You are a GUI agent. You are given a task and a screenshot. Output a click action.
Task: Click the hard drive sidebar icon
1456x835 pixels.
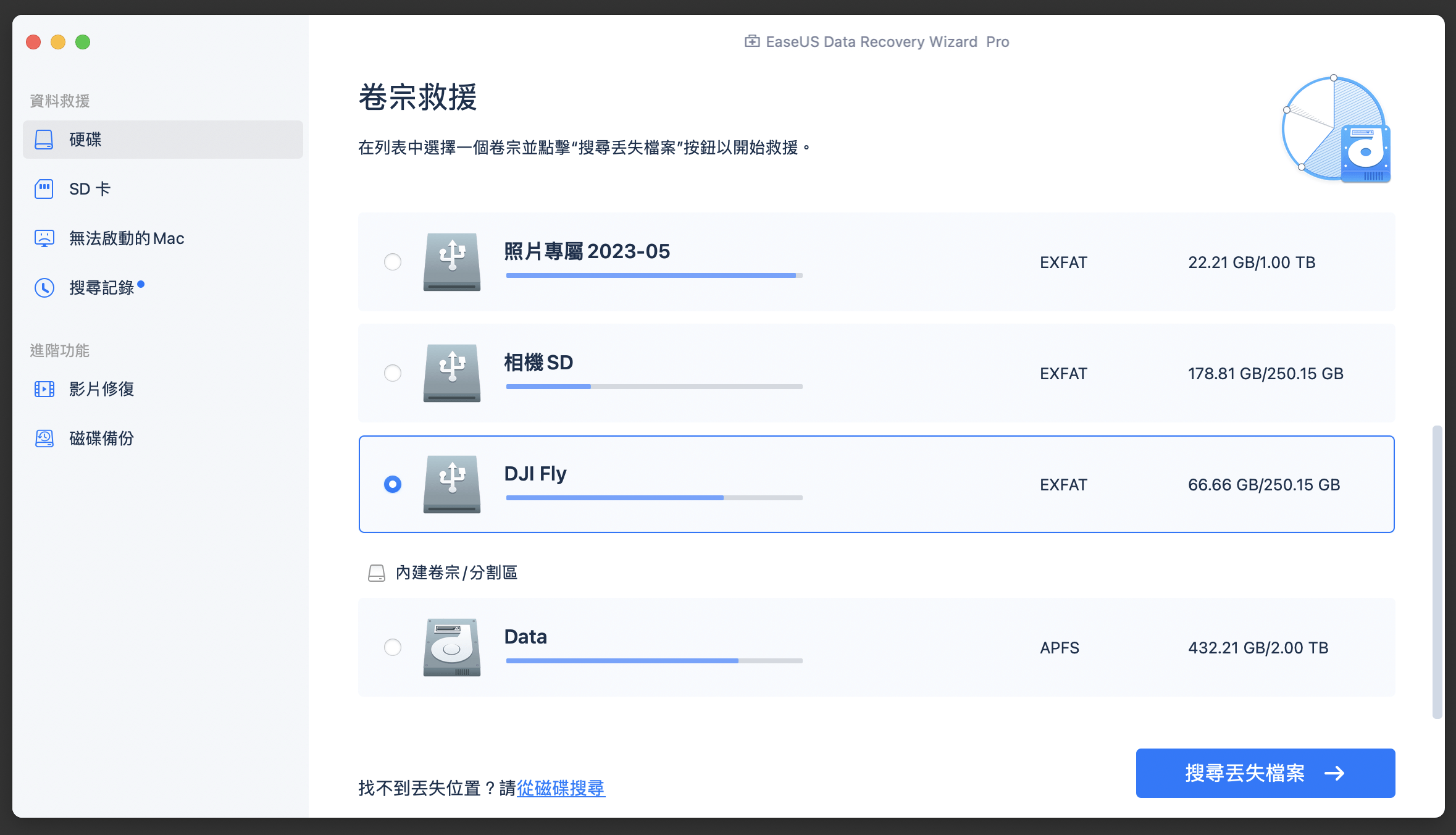pos(44,140)
